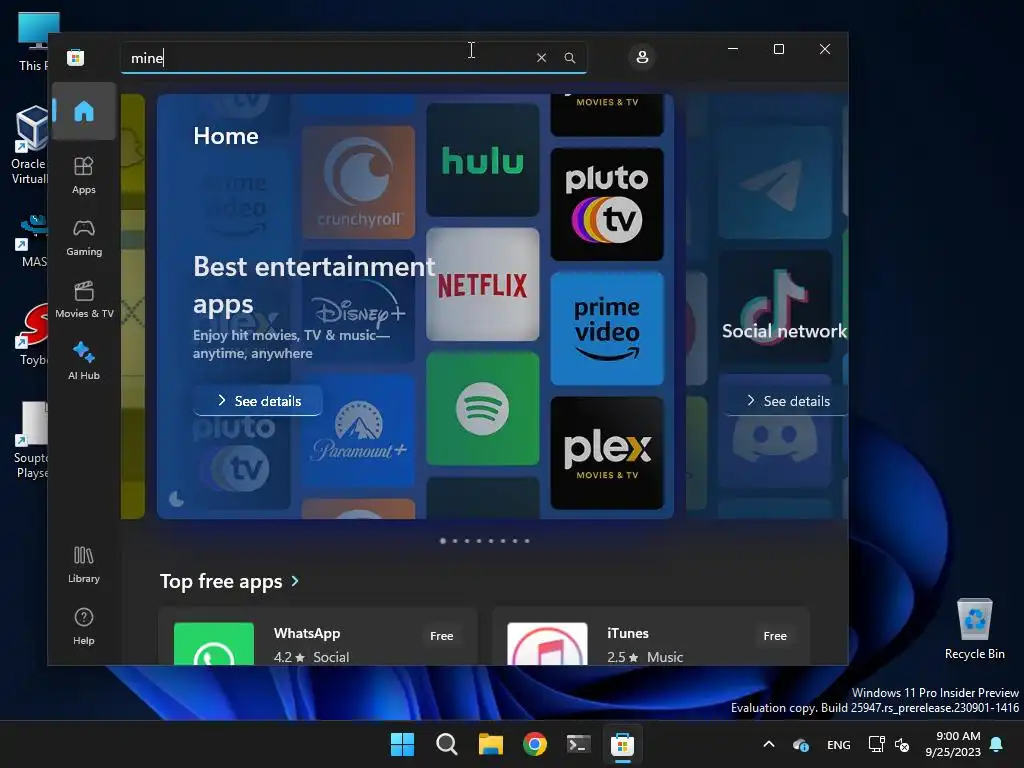
Task: Click the Free button for iTunes
Action: [x=775, y=636]
